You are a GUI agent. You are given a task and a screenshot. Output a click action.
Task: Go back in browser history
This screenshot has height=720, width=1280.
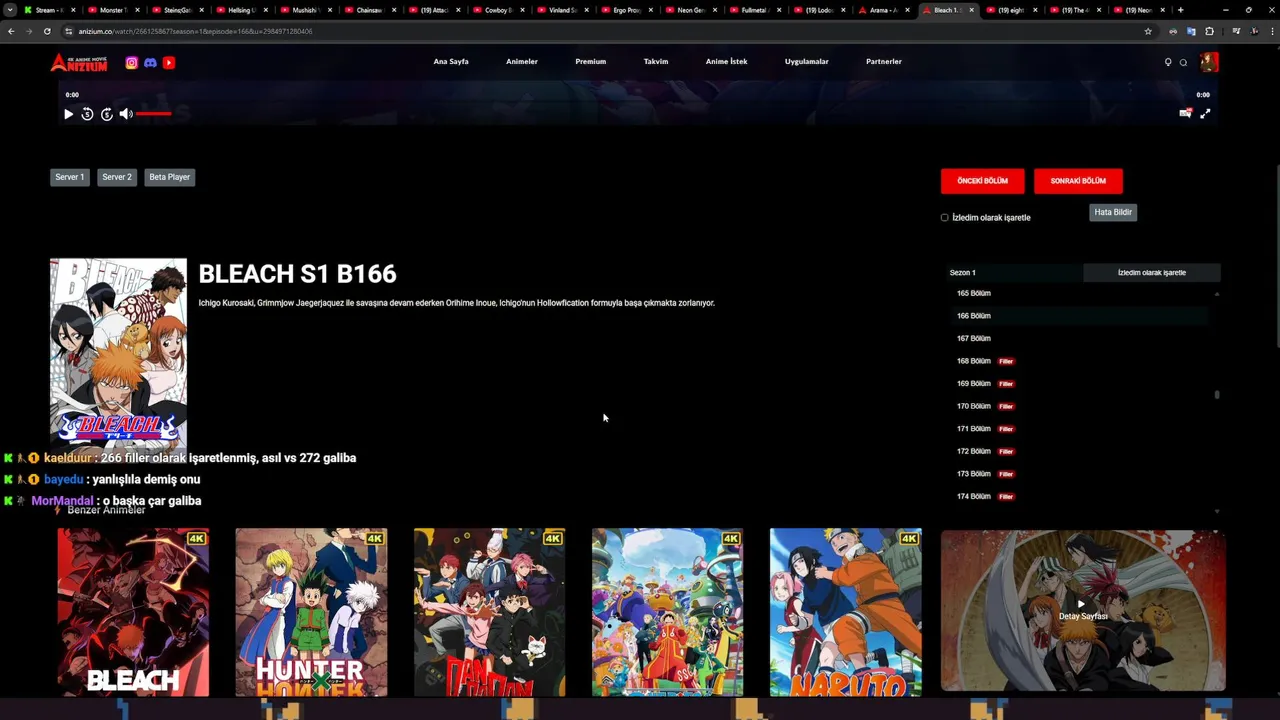(11, 31)
